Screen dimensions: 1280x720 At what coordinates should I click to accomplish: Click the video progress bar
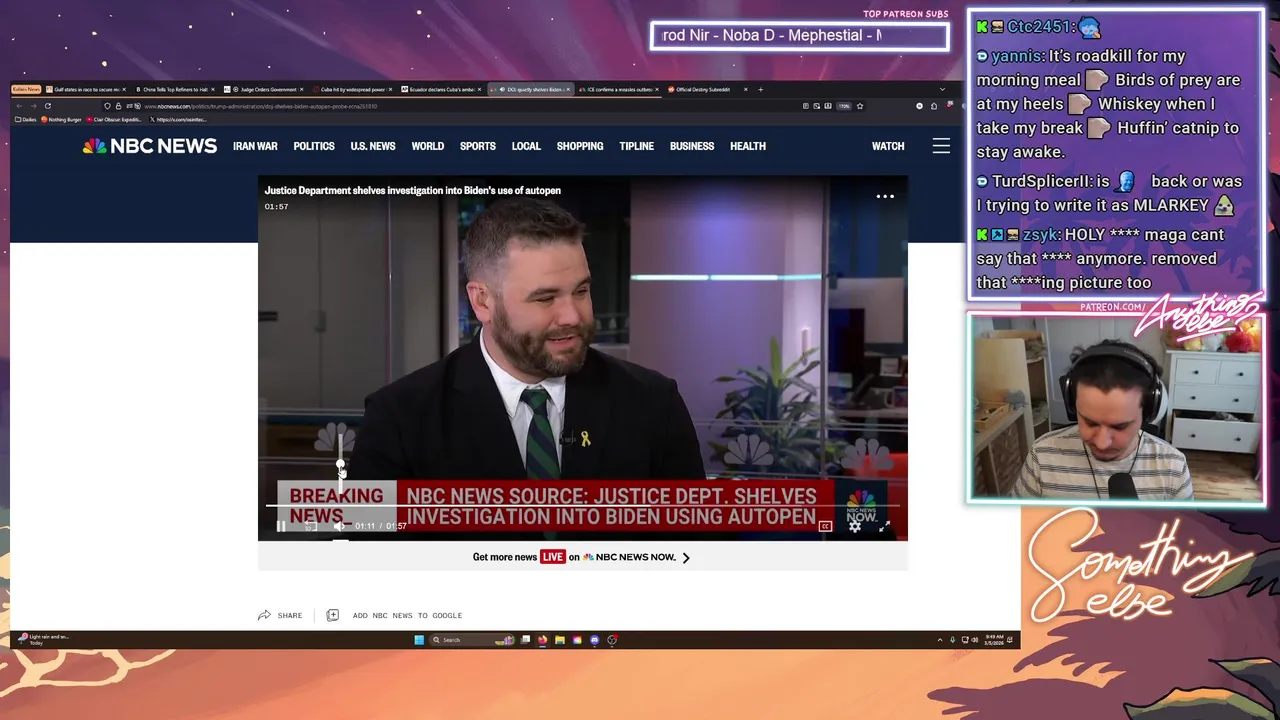coord(583,507)
